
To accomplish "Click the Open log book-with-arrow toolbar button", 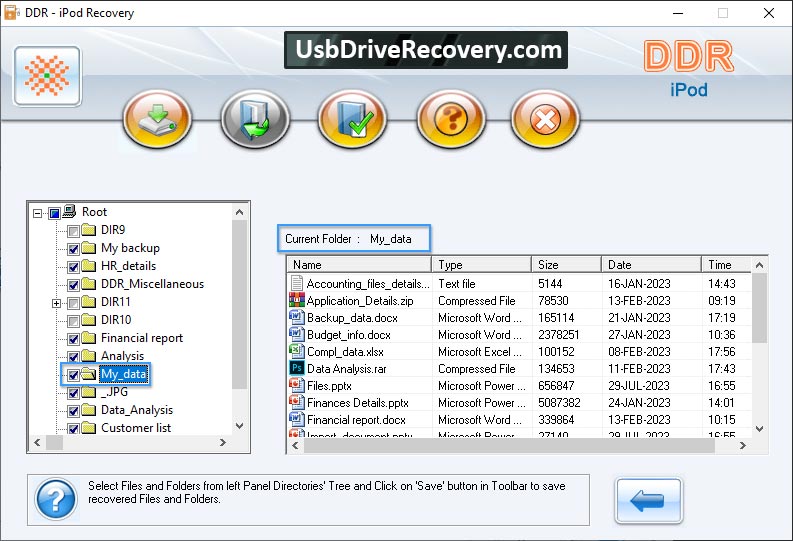I will (x=255, y=119).
